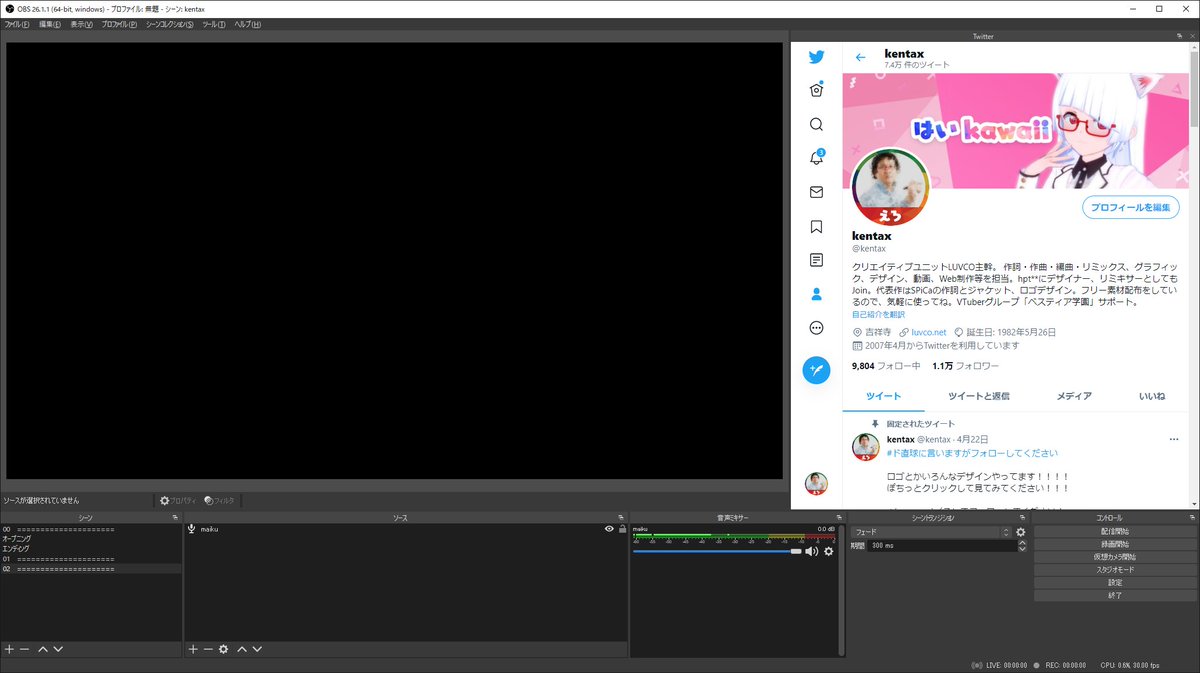Screen dimensions: 1200x673
Task: Click プロフィールを編集 button
Action: click(1130, 207)
